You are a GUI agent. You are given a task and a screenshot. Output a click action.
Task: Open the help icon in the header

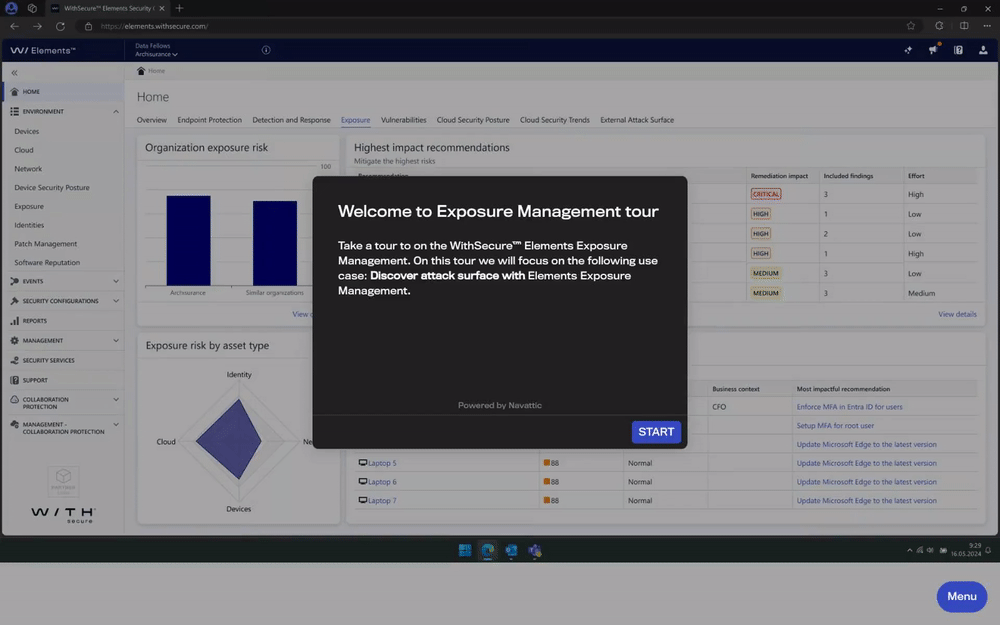958,50
